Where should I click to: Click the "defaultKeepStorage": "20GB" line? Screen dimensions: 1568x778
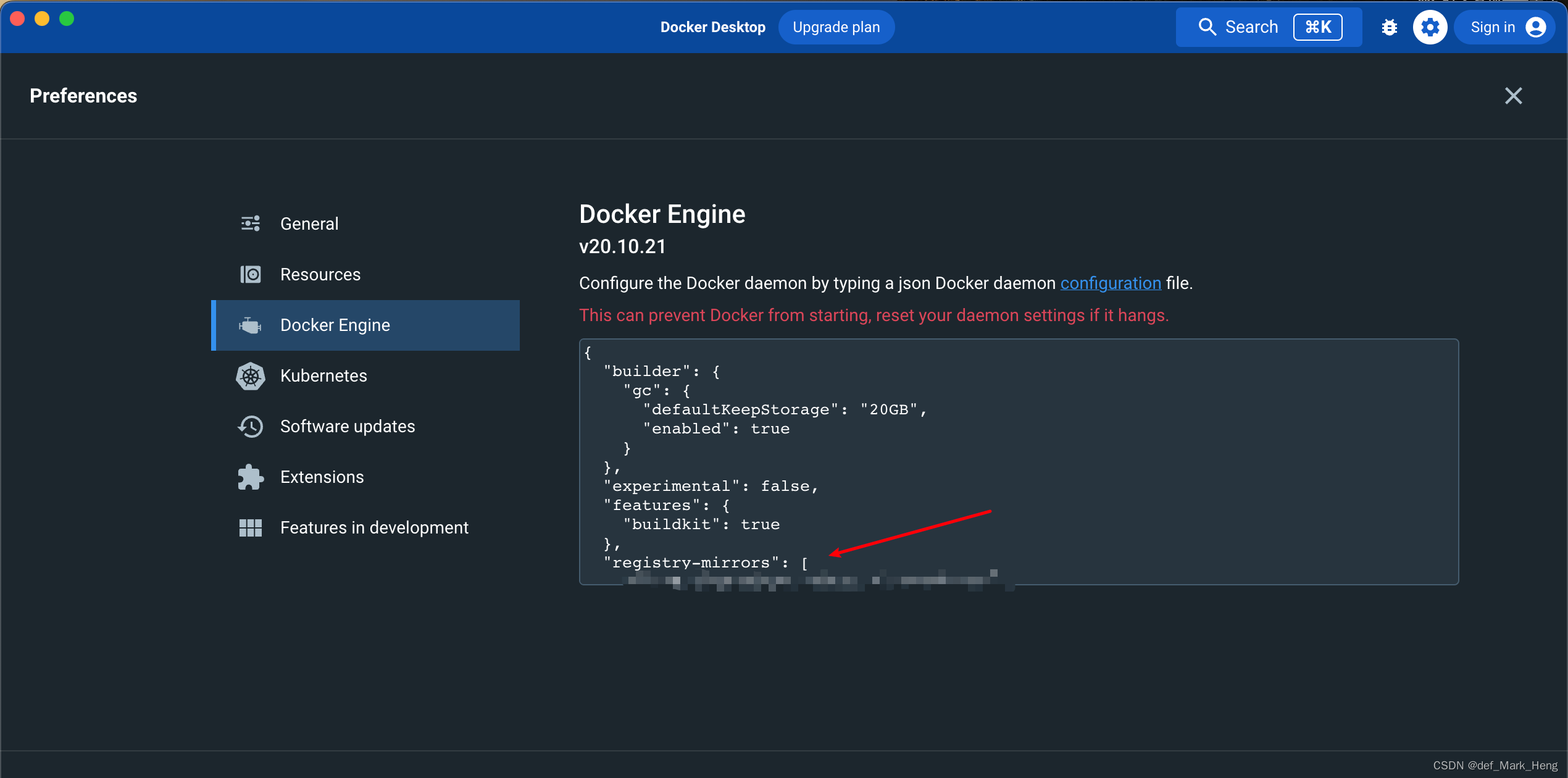785,410
